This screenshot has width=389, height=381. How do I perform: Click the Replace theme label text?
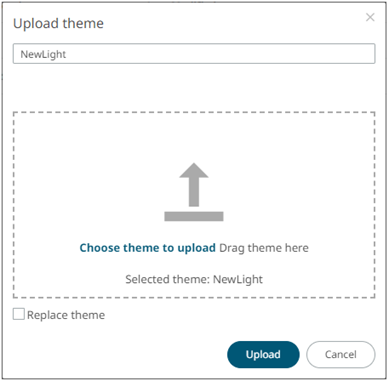pyautogui.click(x=66, y=315)
